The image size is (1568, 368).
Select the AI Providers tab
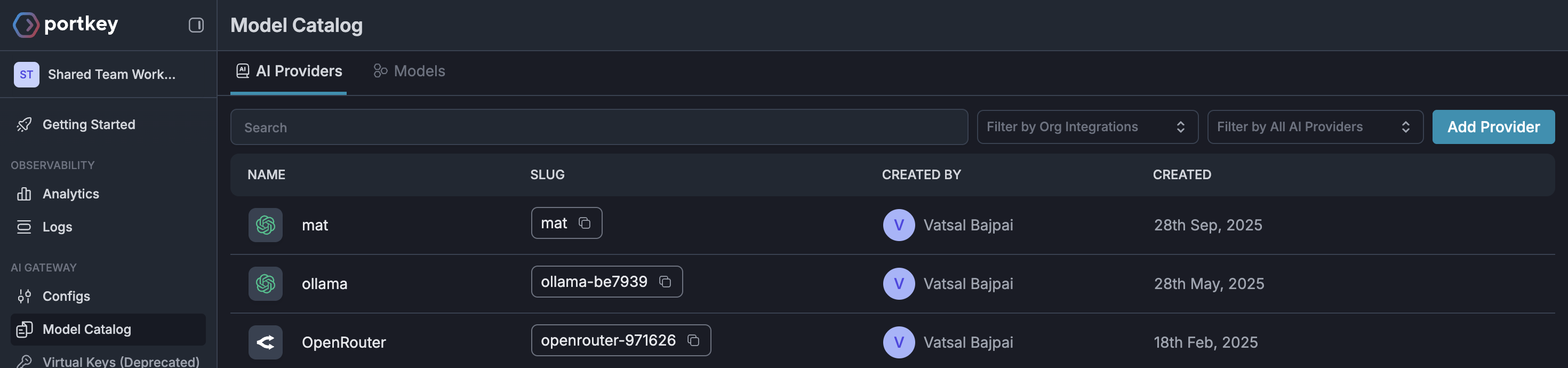click(289, 71)
